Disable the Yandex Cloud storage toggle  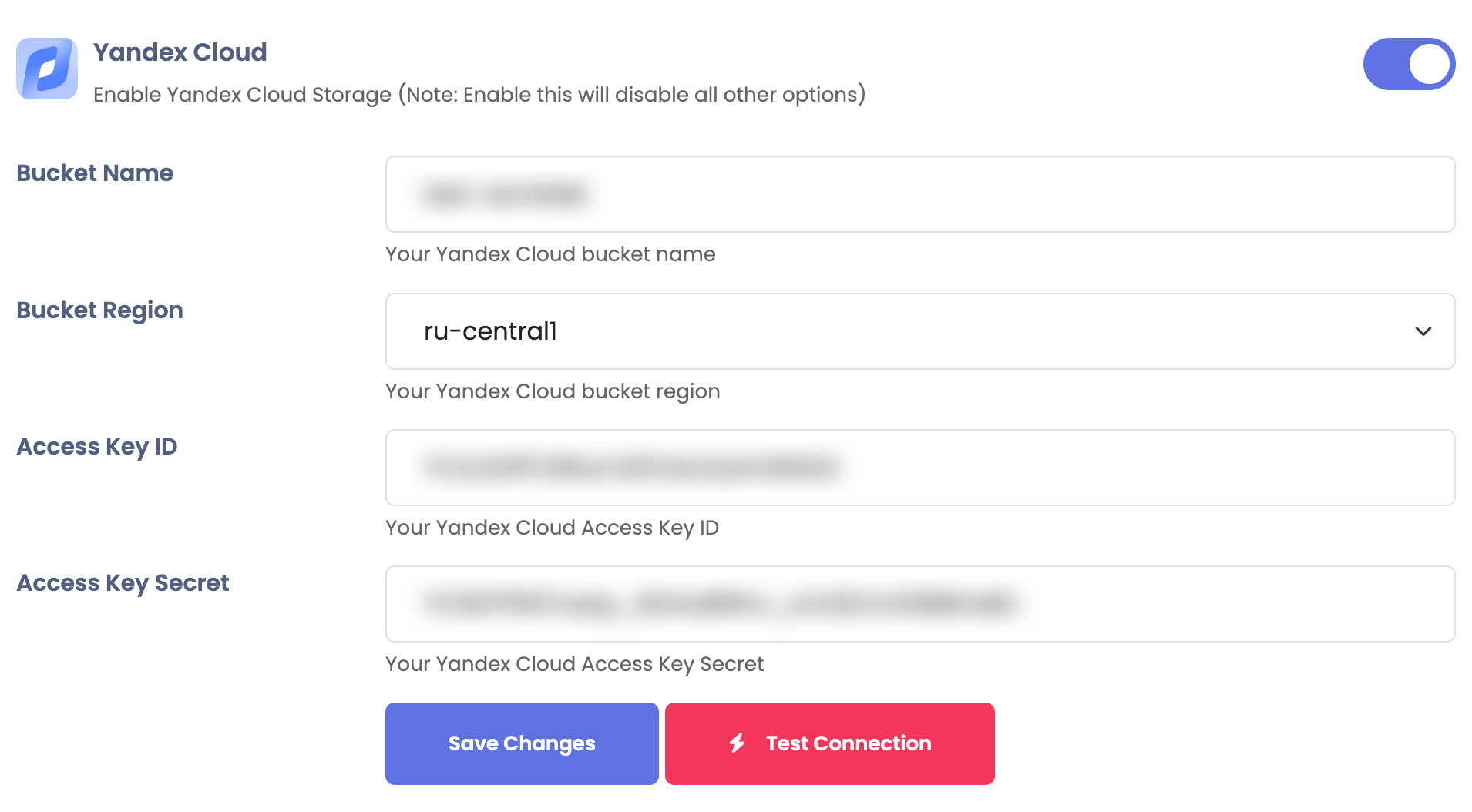(x=1408, y=64)
